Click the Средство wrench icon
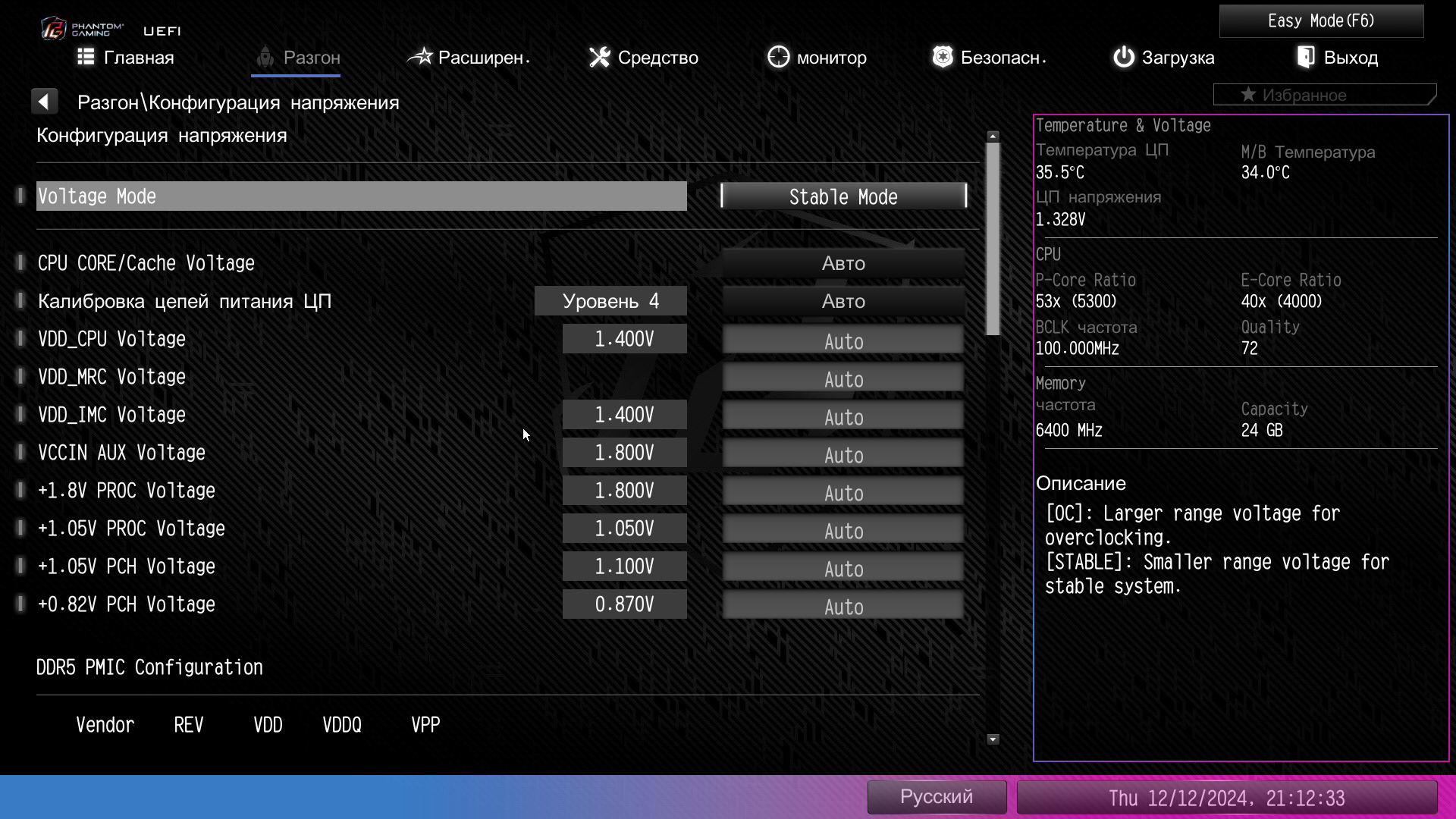Viewport: 1456px width, 819px height. (x=599, y=57)
